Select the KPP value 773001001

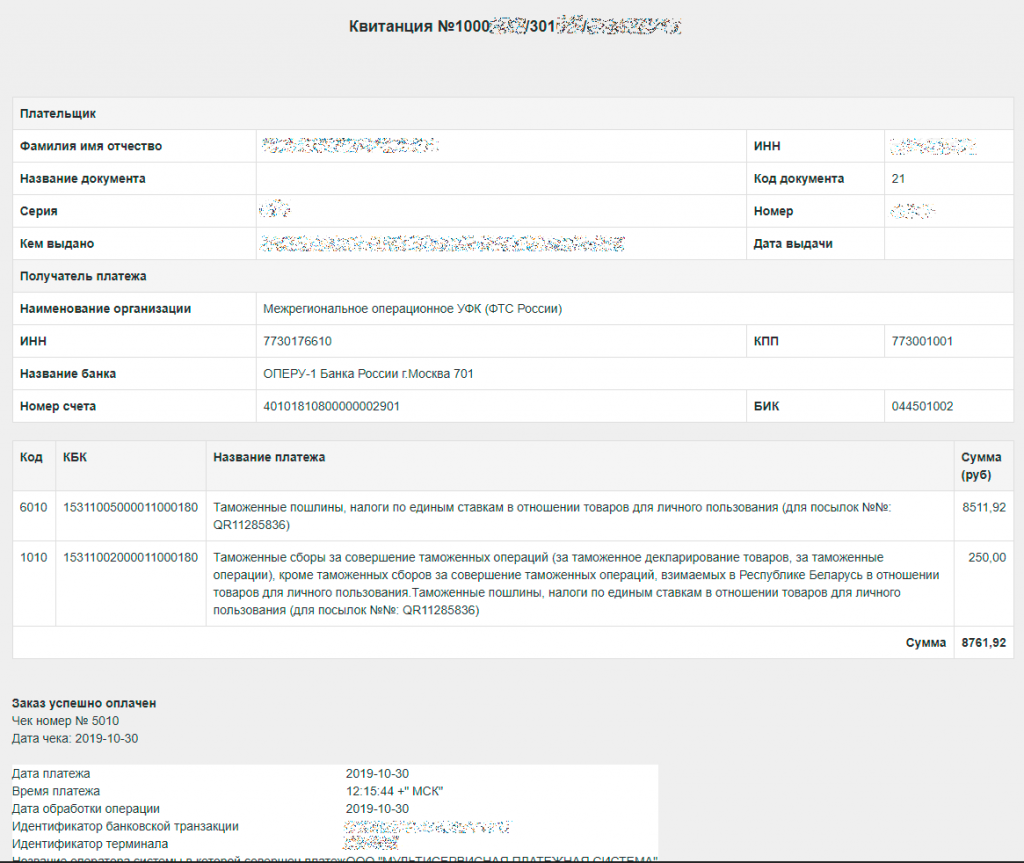pos(922,341)
